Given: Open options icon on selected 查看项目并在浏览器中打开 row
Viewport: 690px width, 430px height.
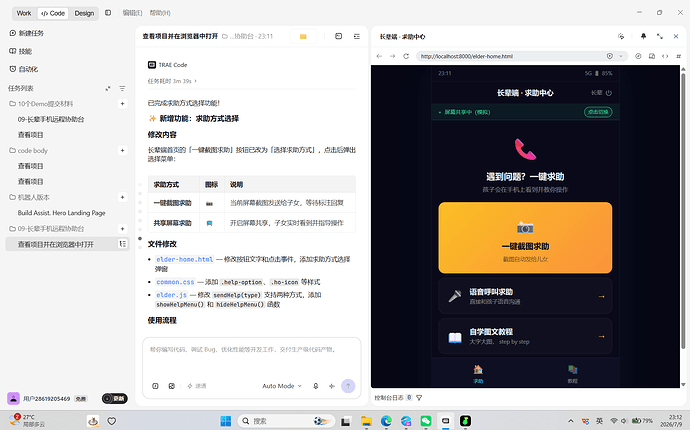Looking at the screenshot, I should coord(123,244).
